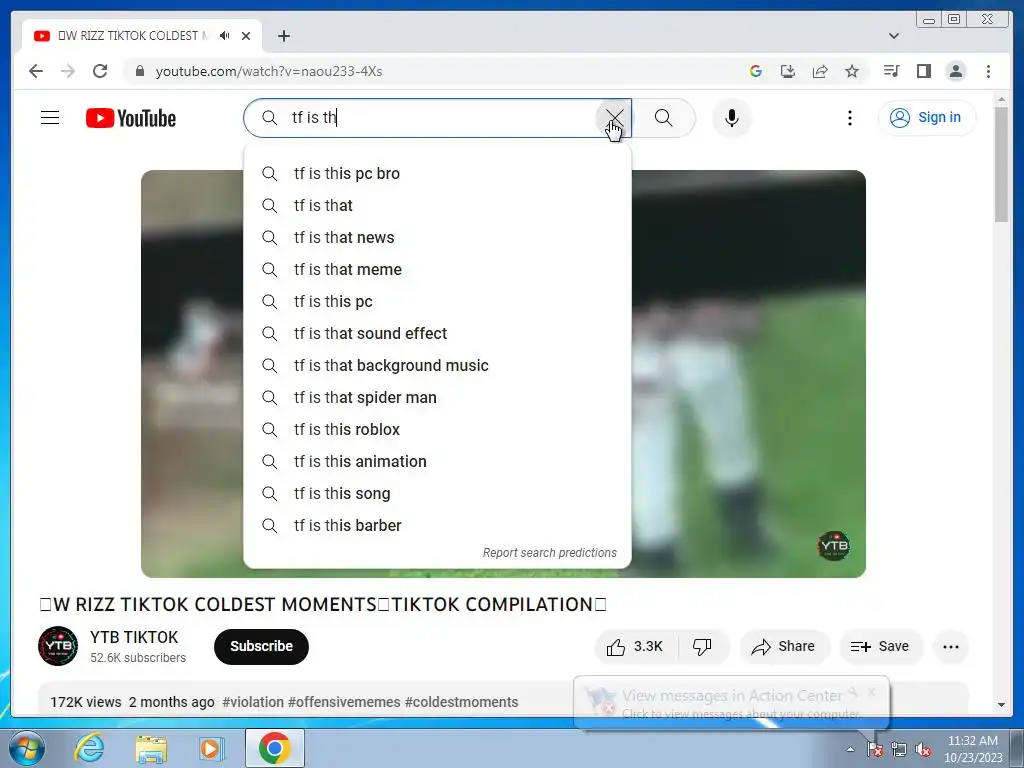Choose suggestion "tf is this song"
The height and width of the screenshot is (768, 1024).
click(x=438, y=494)
